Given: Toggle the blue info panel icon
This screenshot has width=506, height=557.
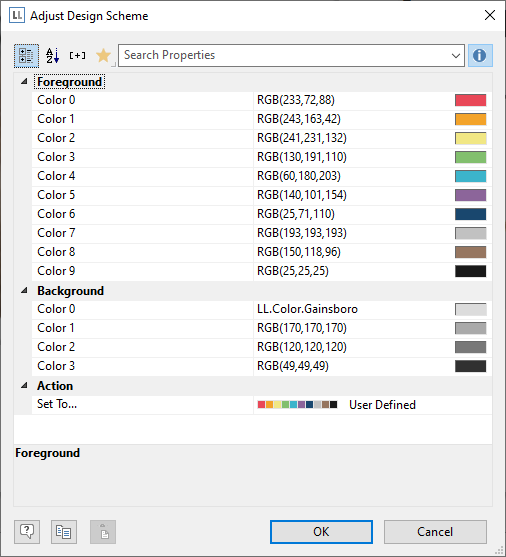Looking at the screenshot, I should point(480,55).
